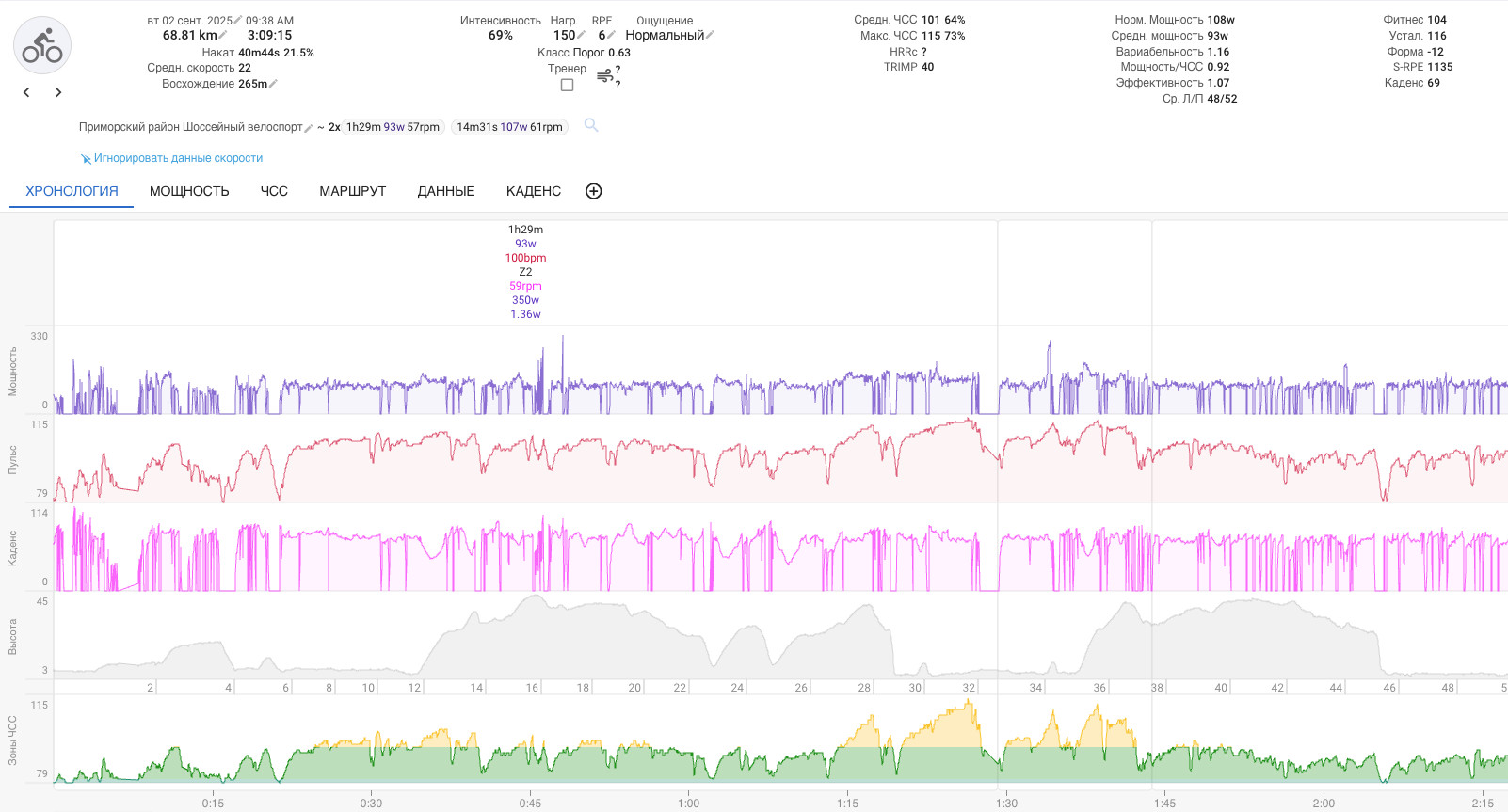Viewport: 1508px width, 812px height.
Task: Click the HRRc question mark value
Action: pos(923,52)
